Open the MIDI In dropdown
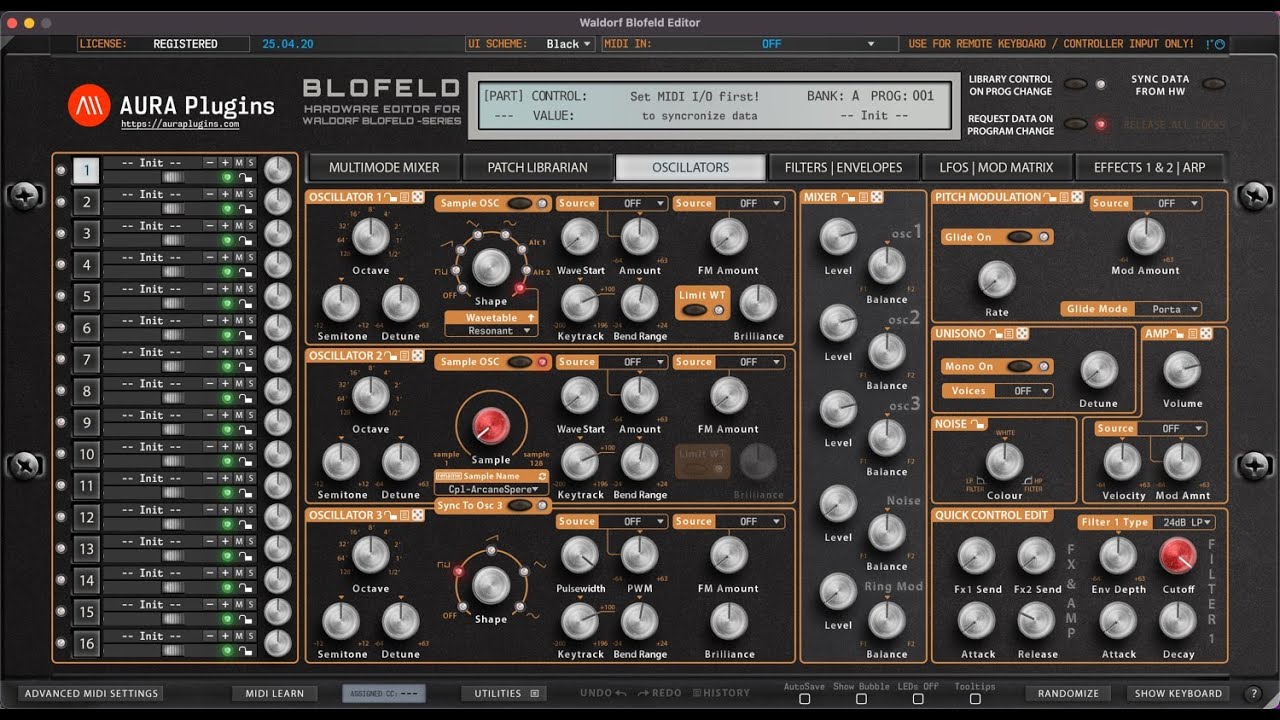Image resolution: width=1280 pixels, height=720 pixels. pyautogui.click(x=771, y=44)
